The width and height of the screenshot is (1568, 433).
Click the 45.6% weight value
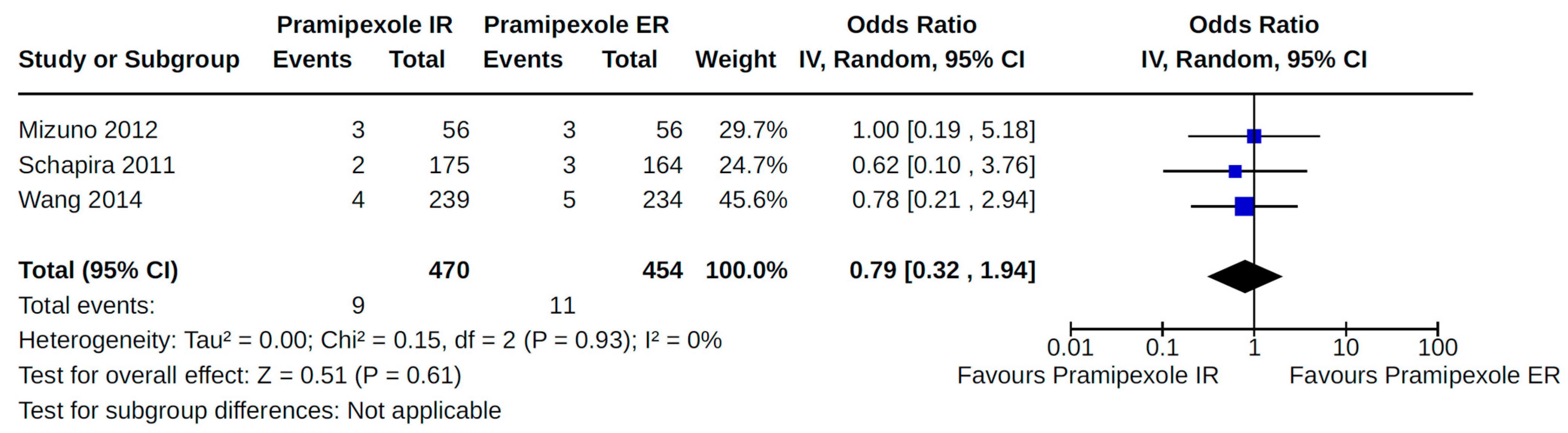[753, 200]
